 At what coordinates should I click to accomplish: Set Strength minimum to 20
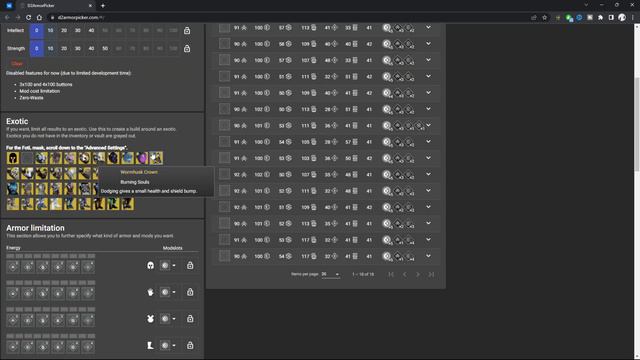click(x=64, y=49)
